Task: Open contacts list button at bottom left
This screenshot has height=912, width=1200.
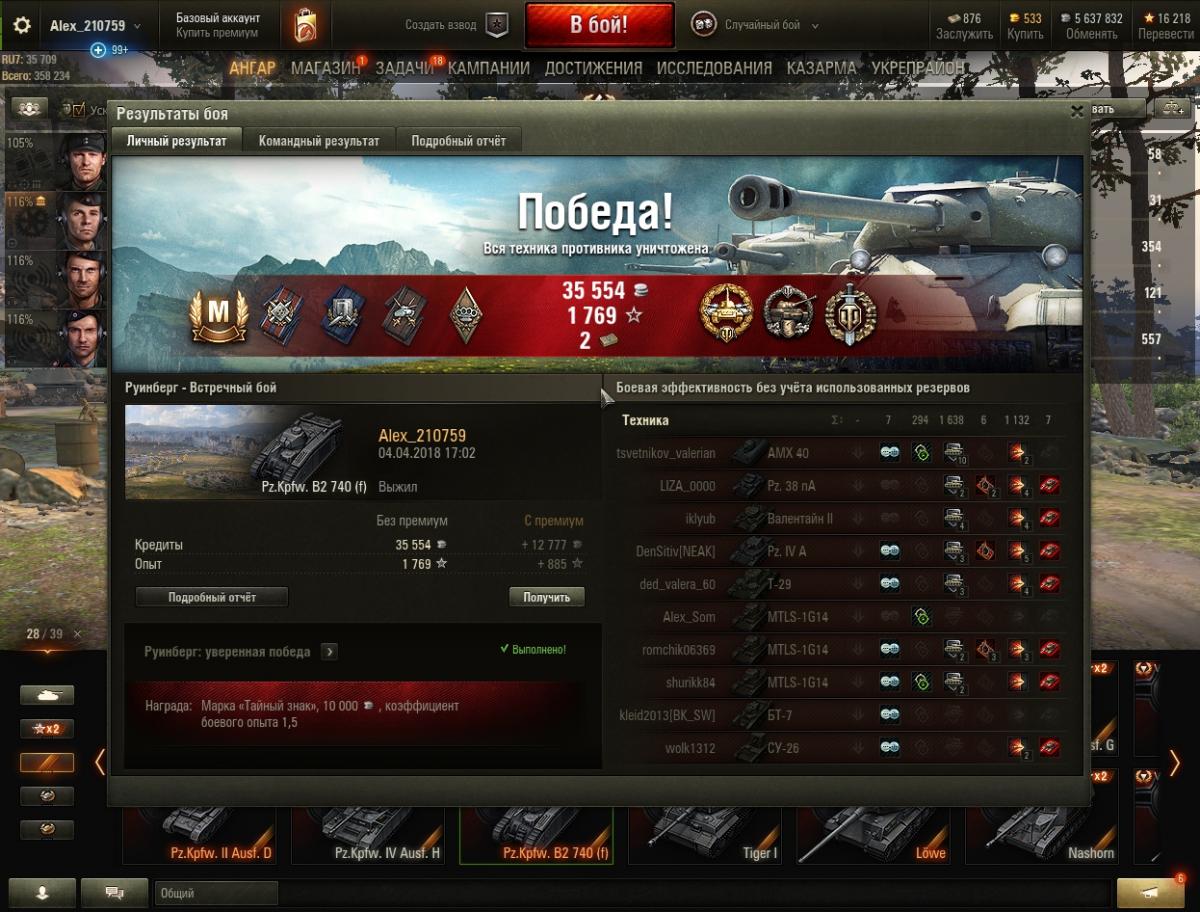Action: click(42, 891)
